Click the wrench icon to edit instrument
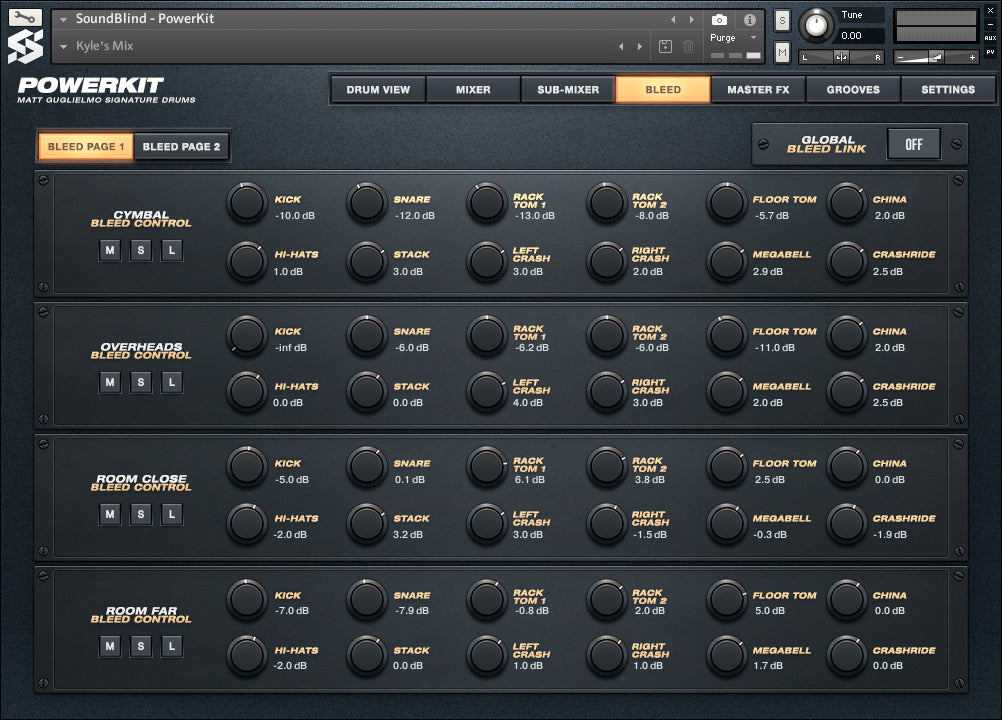The image size is (1002, 720). [x=25, y=18]
